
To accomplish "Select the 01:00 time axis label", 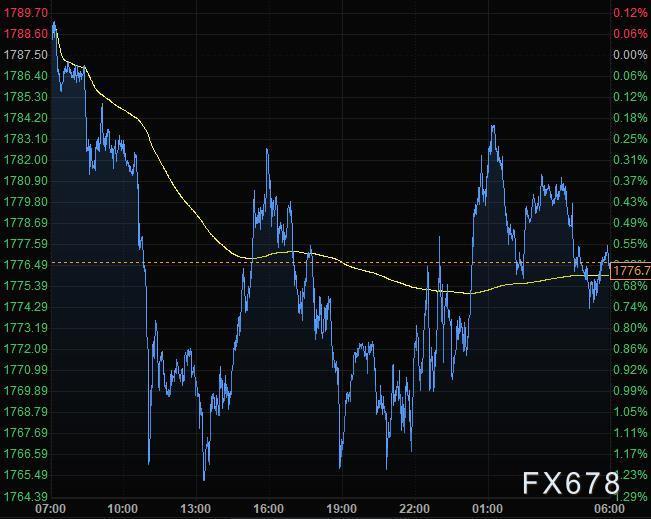I will [x=487, y=508].
